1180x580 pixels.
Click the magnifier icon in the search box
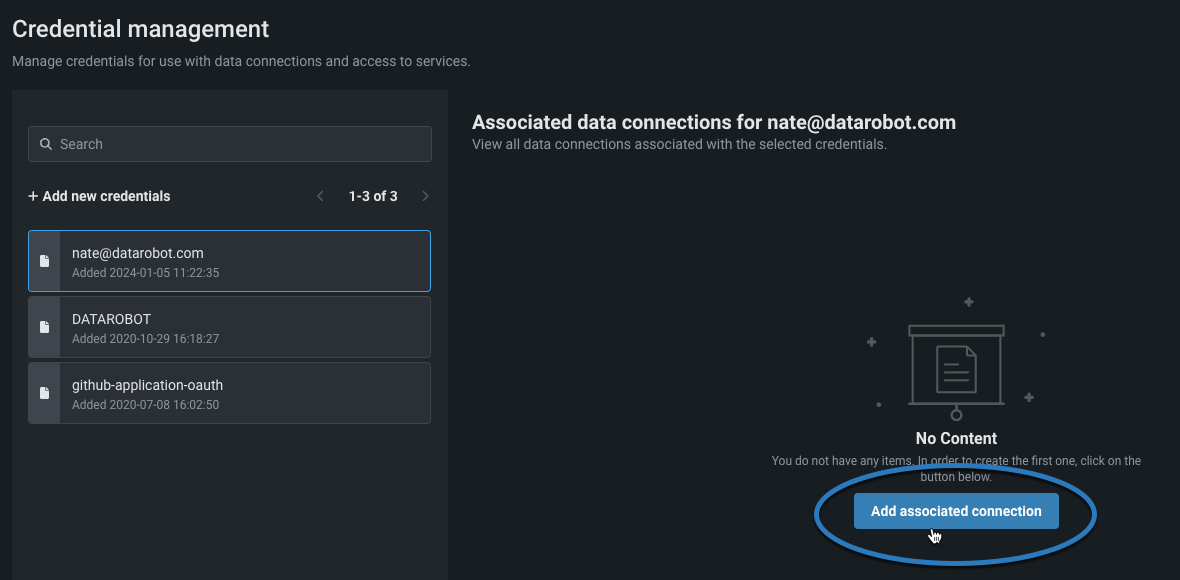pyautogui.click(x=45, y=144)
